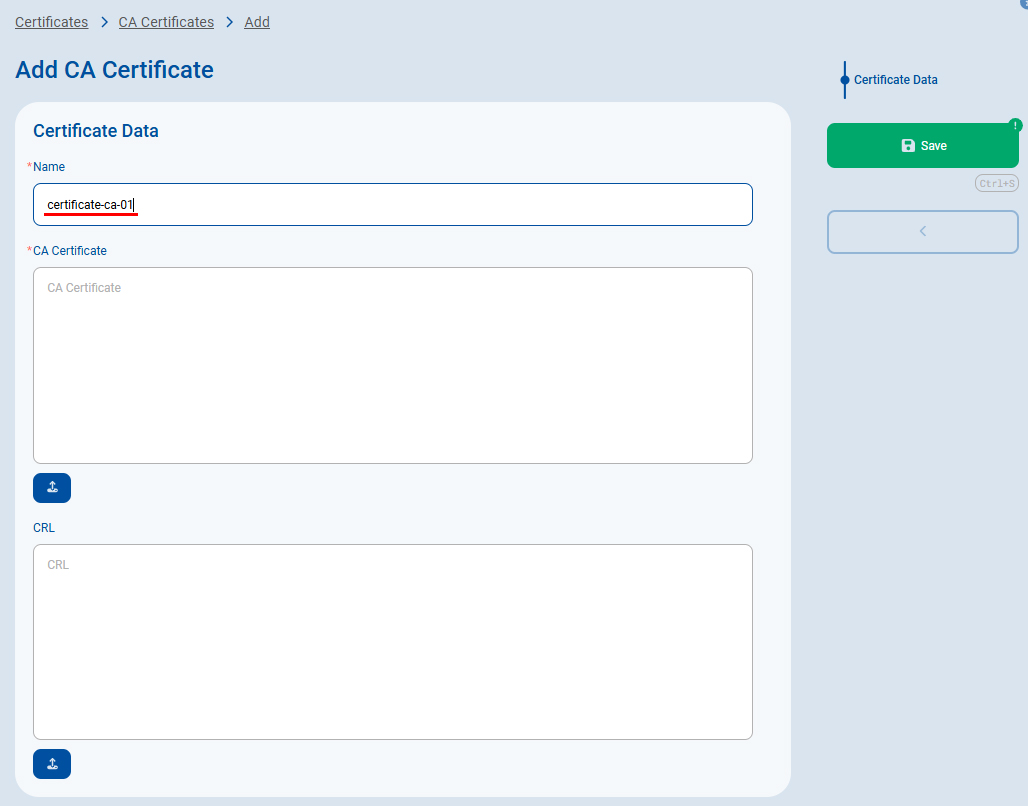Upload a file for the CRL field
Screen dimensions: 1028x806
tap(52, 764)
